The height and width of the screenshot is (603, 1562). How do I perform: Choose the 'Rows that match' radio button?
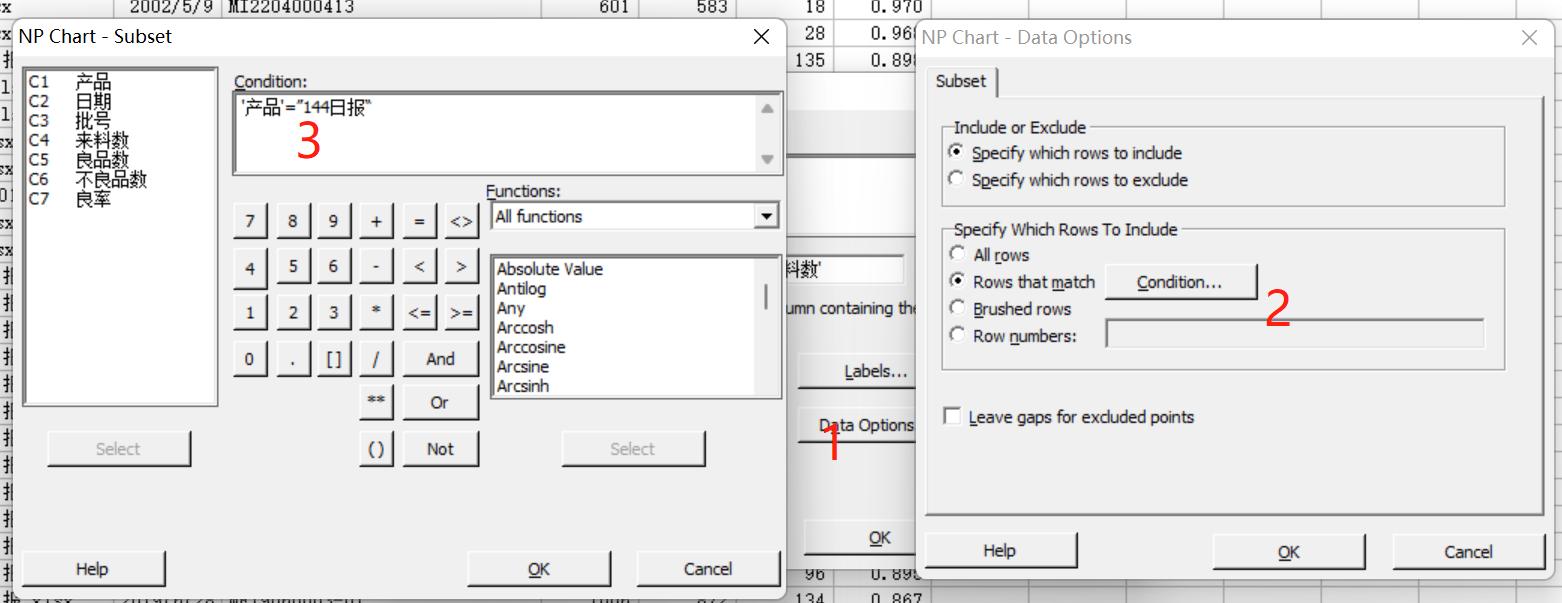(958, 282)
